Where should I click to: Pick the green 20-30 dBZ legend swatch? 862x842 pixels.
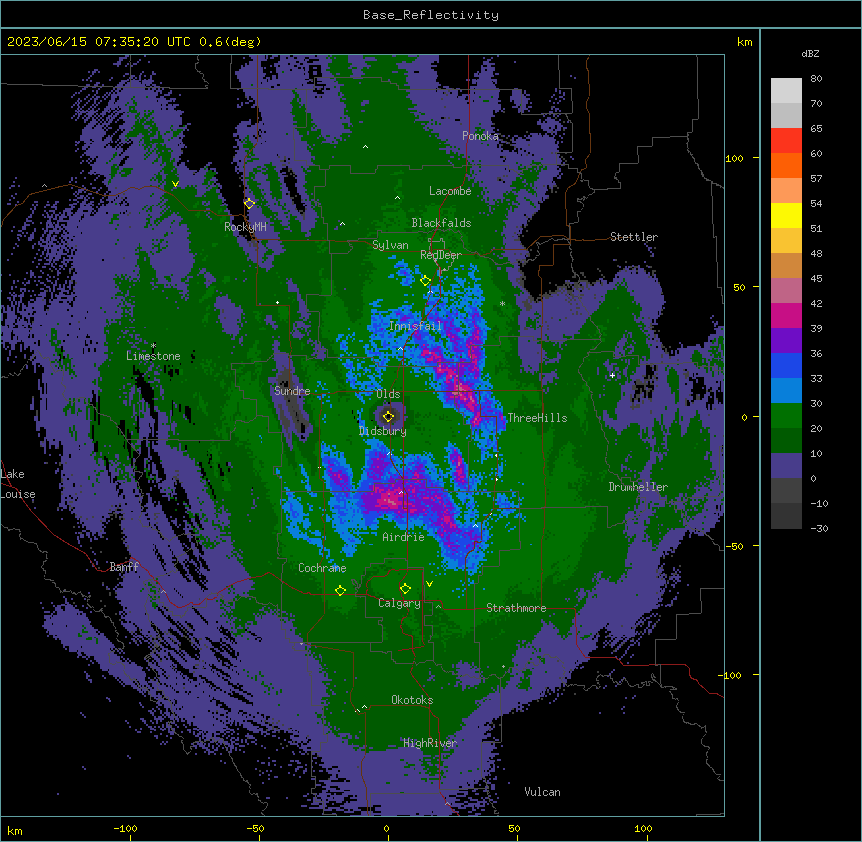[786, 416]
